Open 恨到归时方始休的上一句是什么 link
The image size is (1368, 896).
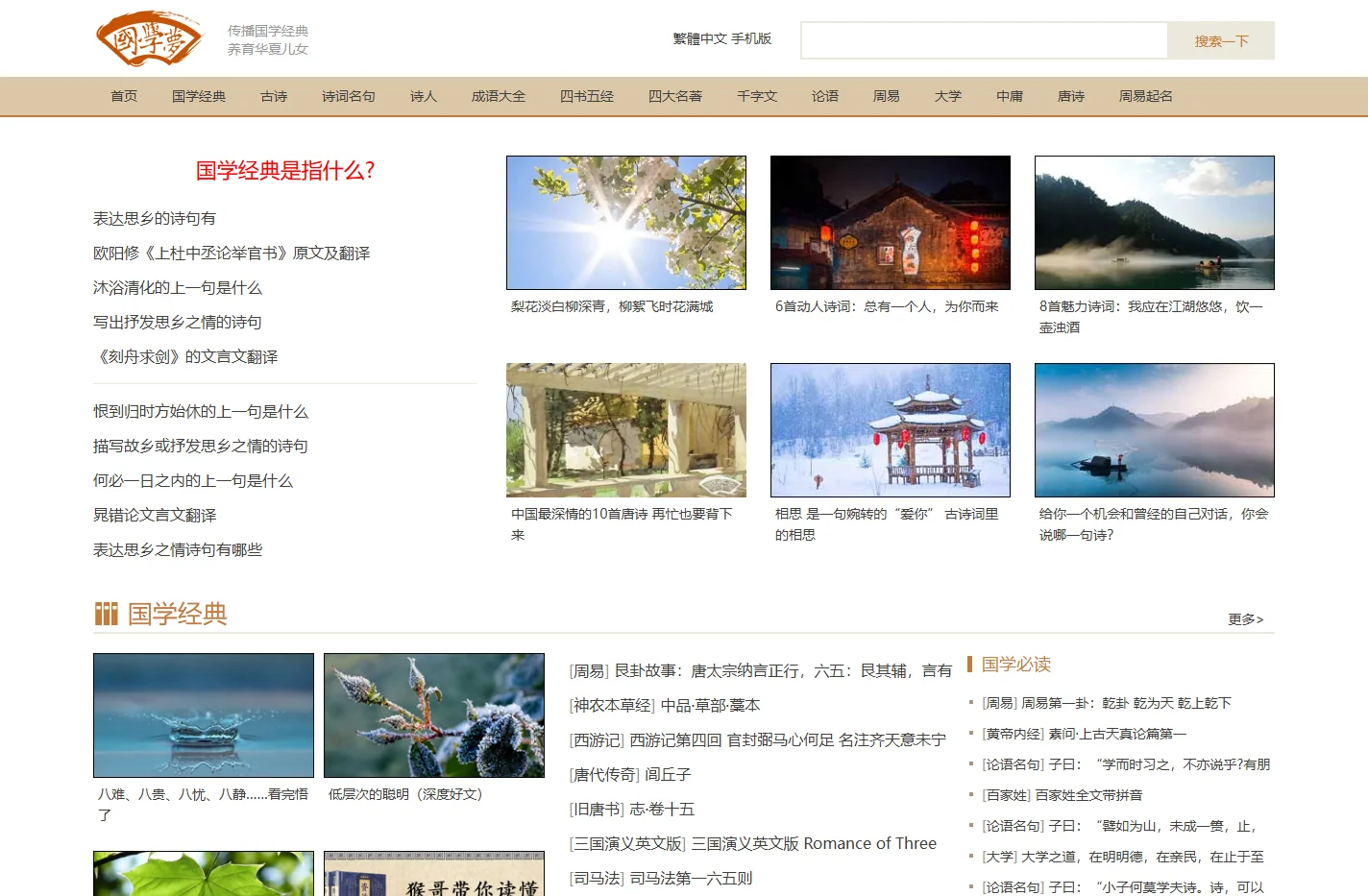click(x=201, y=412)
